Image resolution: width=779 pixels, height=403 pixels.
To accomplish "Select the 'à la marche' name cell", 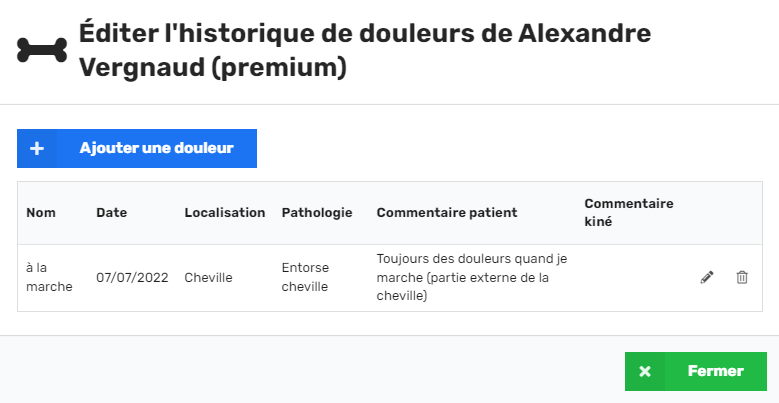I will (49, 277).
